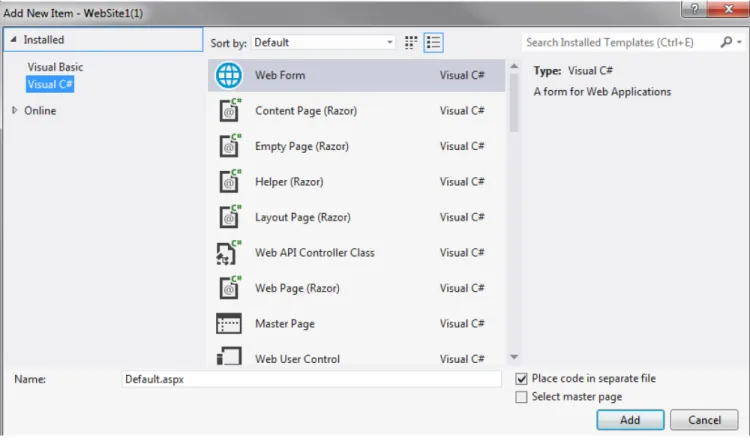Select the 'Web Page (Razor)' text
The image size is (750, 441).
pyautogui.click(x=297, y=288)
